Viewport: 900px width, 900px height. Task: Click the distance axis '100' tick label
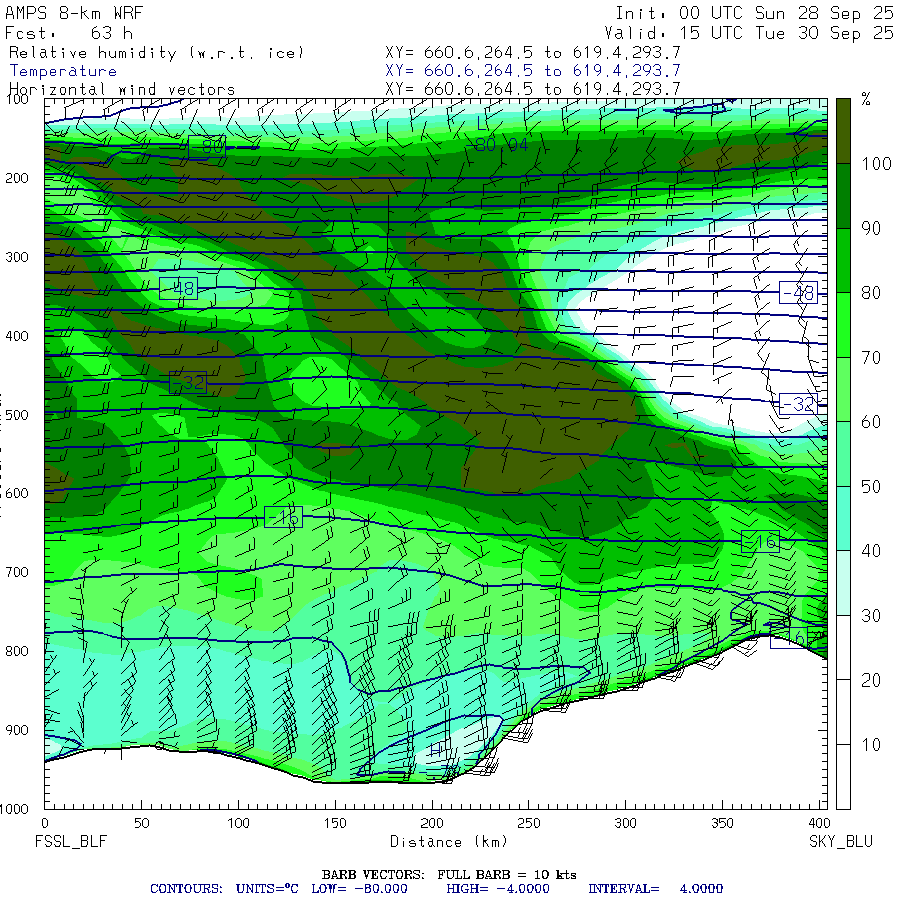click(238, 823)
